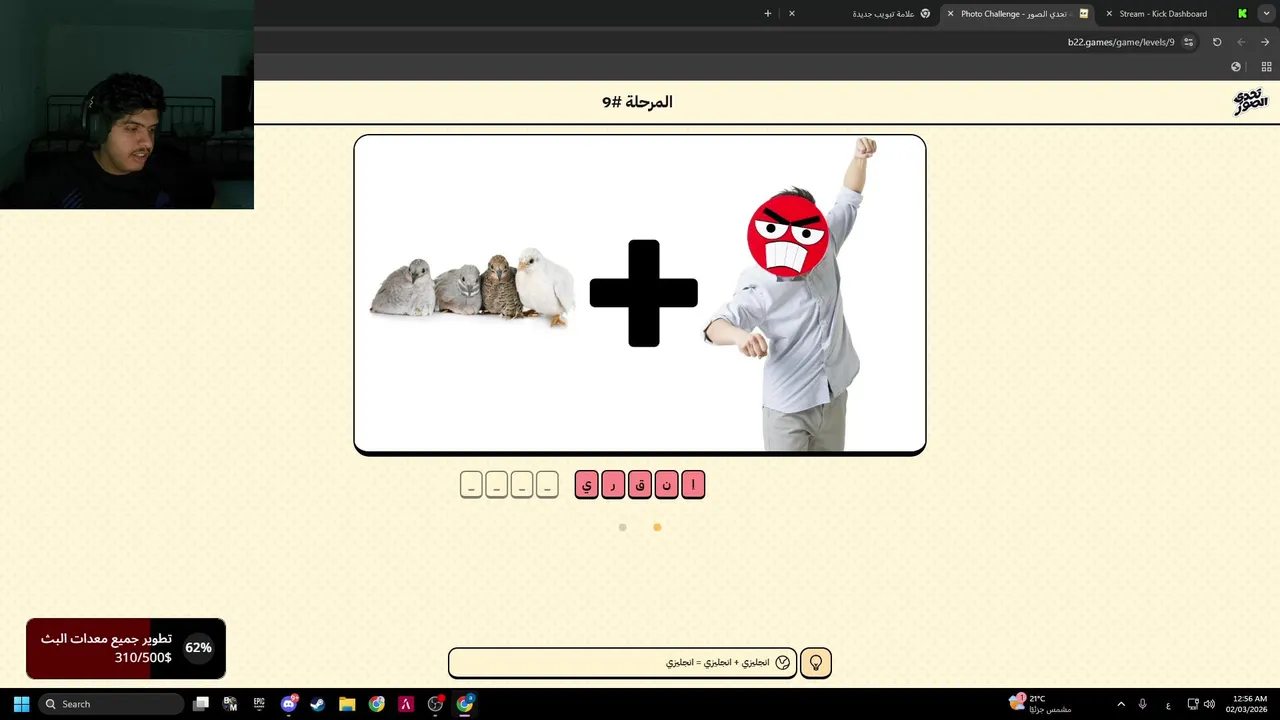Open Discord from the taskbar

289,704
